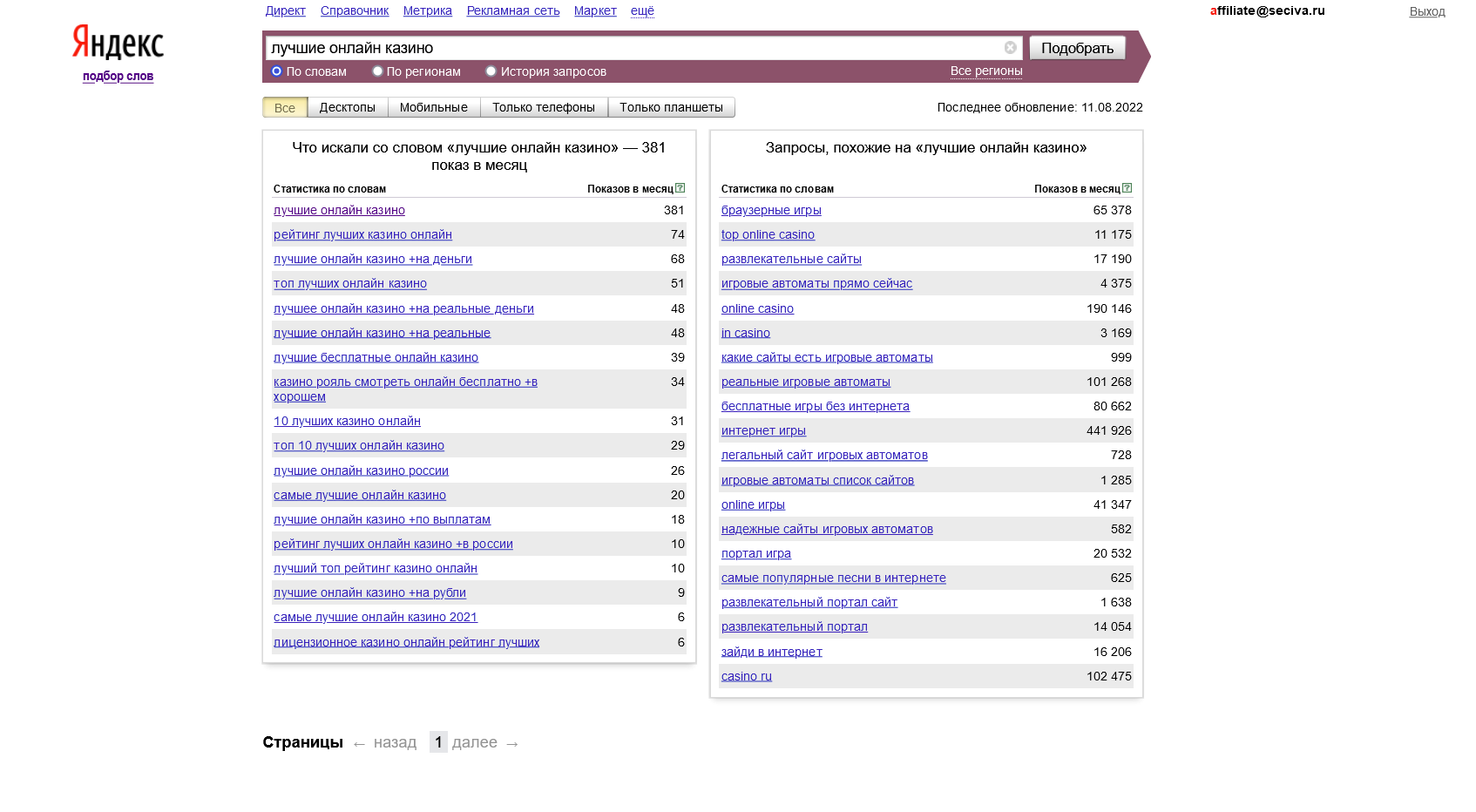1476x812 pixels.
Task: Select the По регионам radio button
Action: click(x=377, y=71)
